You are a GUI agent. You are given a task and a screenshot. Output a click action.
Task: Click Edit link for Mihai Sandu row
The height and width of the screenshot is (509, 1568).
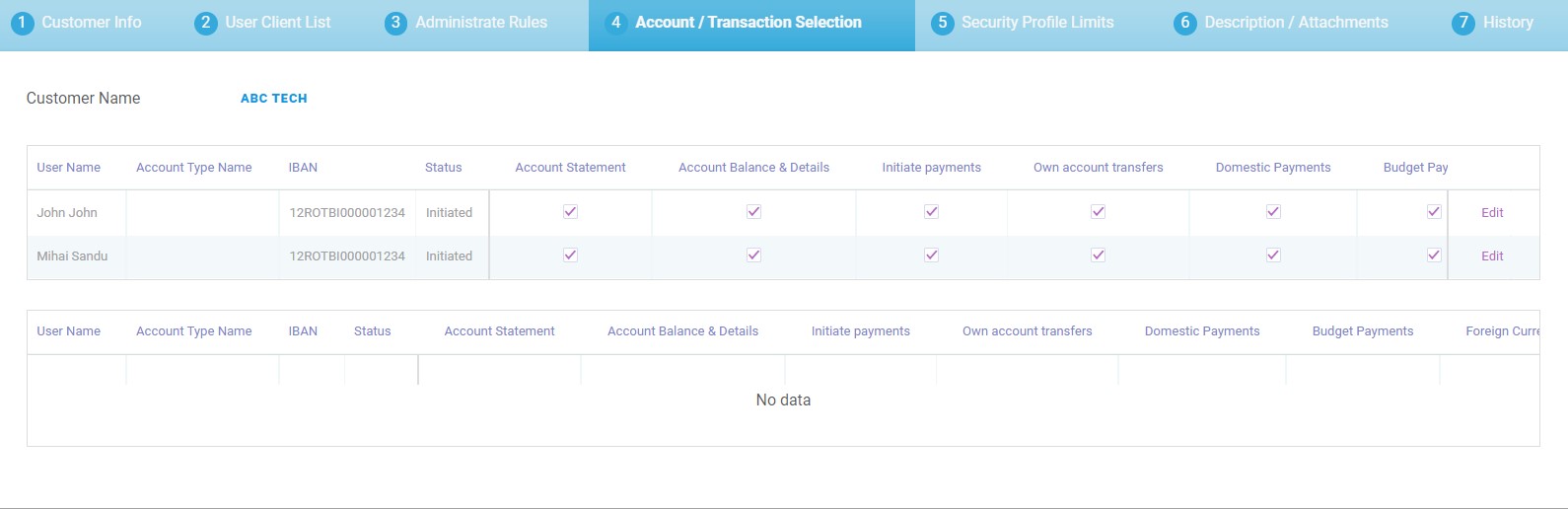(1492, 256)
